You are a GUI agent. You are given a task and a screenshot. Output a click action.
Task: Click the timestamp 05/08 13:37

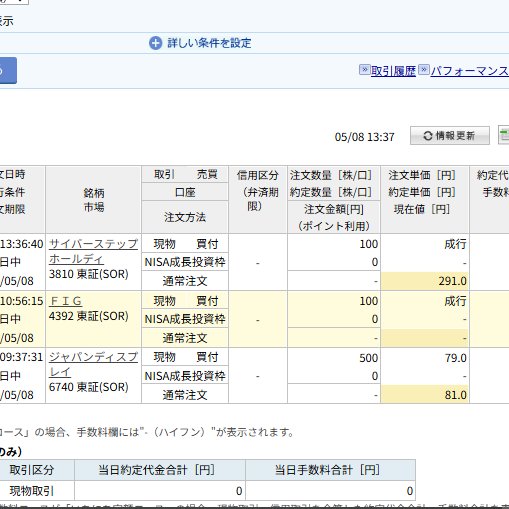point(364,137)
